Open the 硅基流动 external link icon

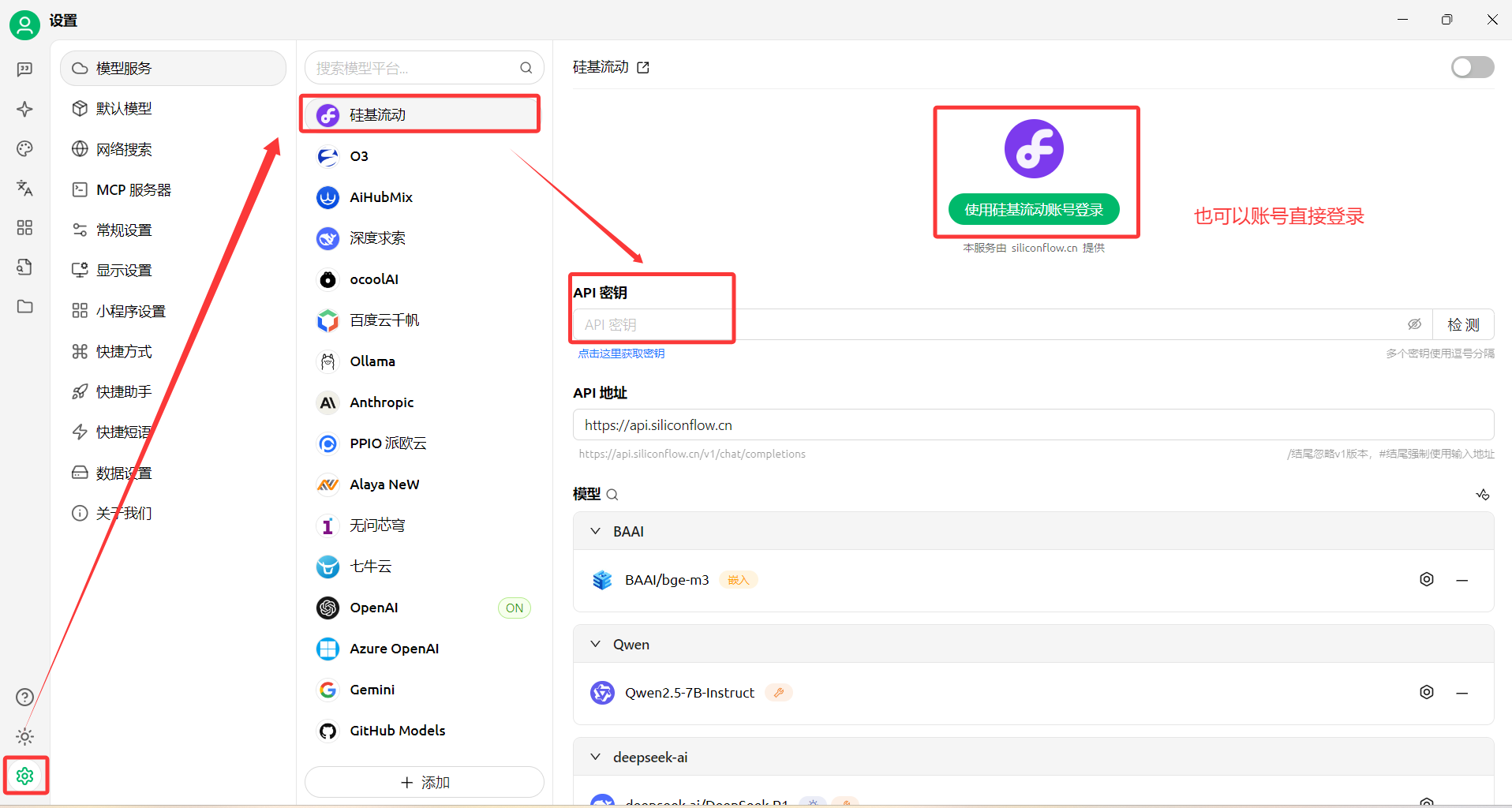[x=643, y=68]
